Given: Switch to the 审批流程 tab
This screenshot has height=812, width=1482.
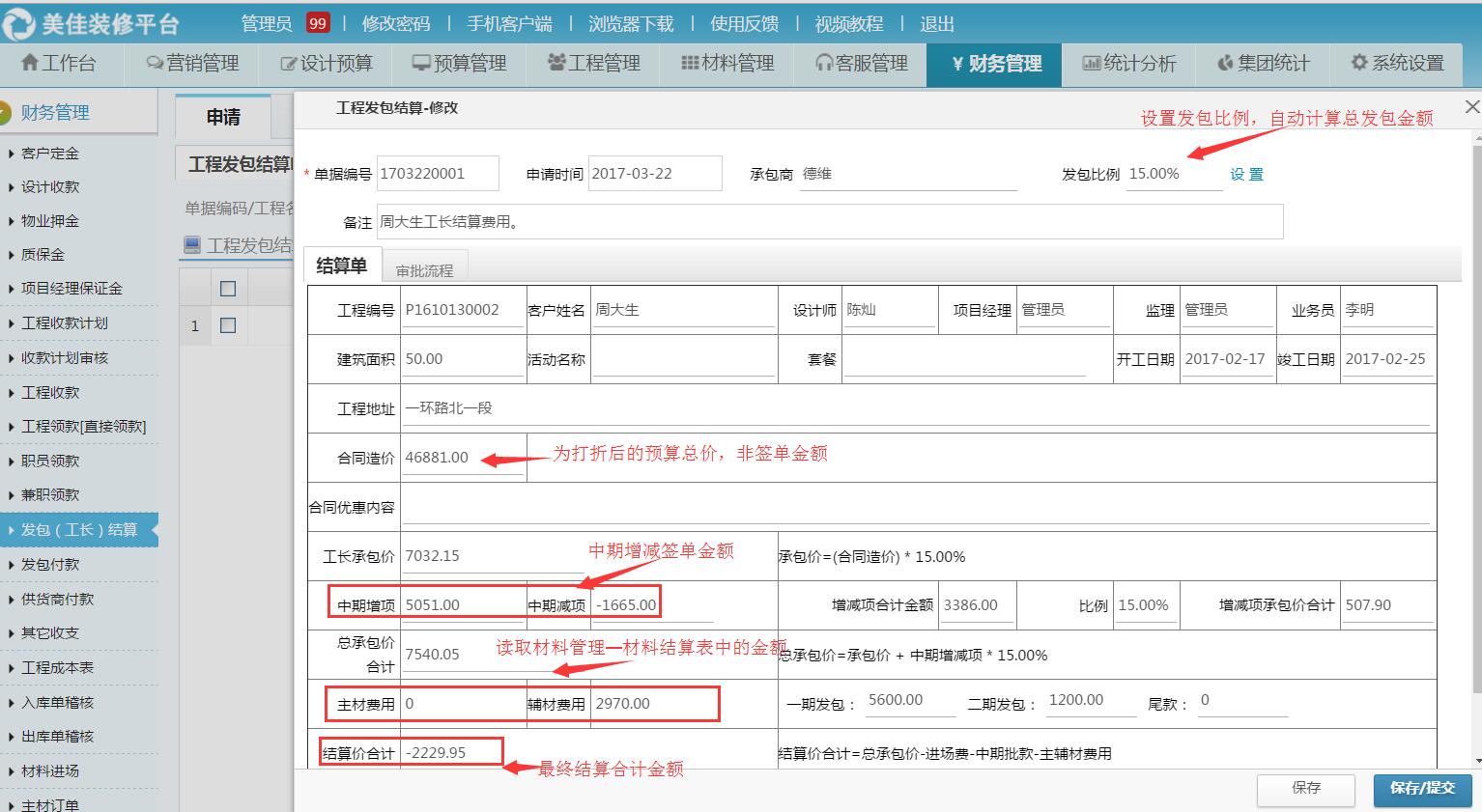Looking at the screenshot, I should pos(425,267).
